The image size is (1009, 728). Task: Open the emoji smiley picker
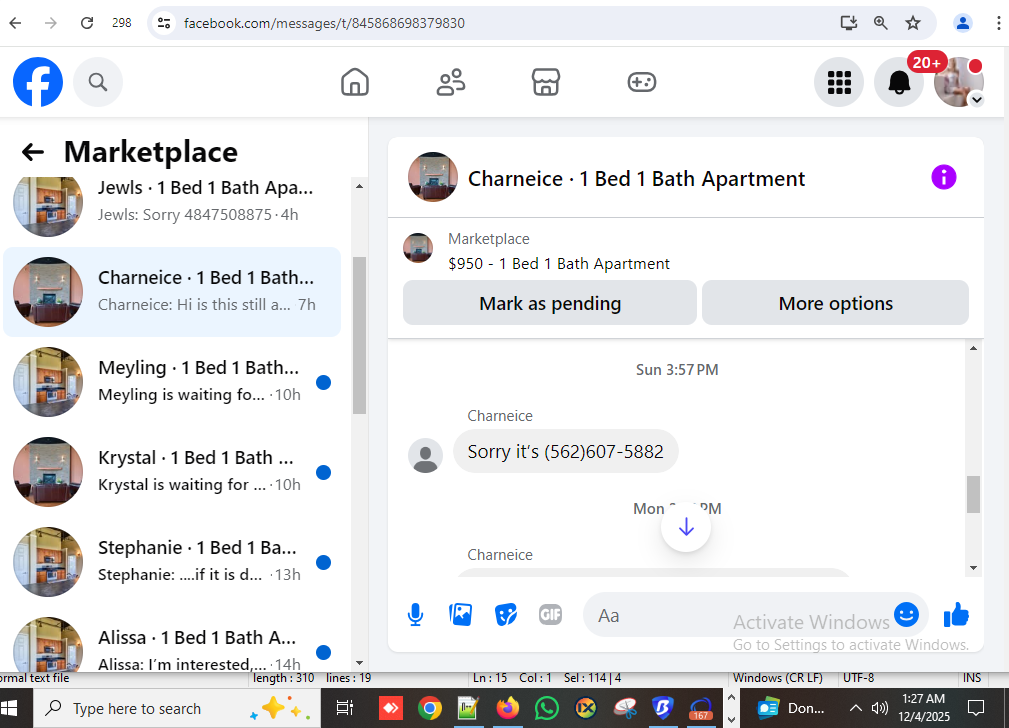pyautogui.click(x=906, y=614)
